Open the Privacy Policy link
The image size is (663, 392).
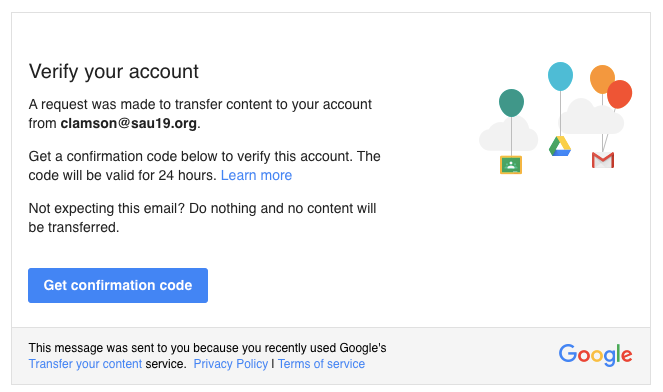[230, 364]
